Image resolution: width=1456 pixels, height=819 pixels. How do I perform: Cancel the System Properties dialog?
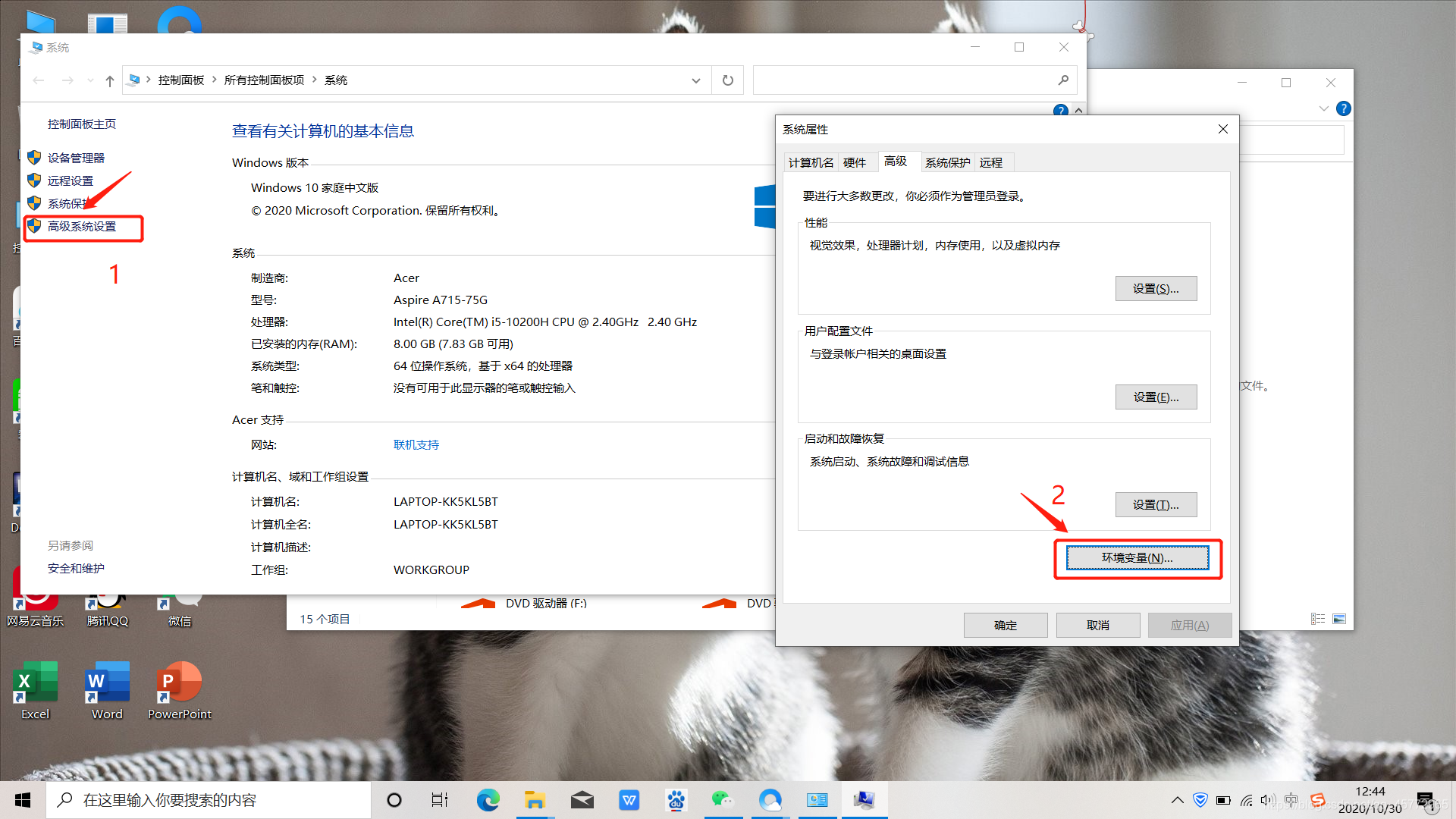coord(1098,625)
